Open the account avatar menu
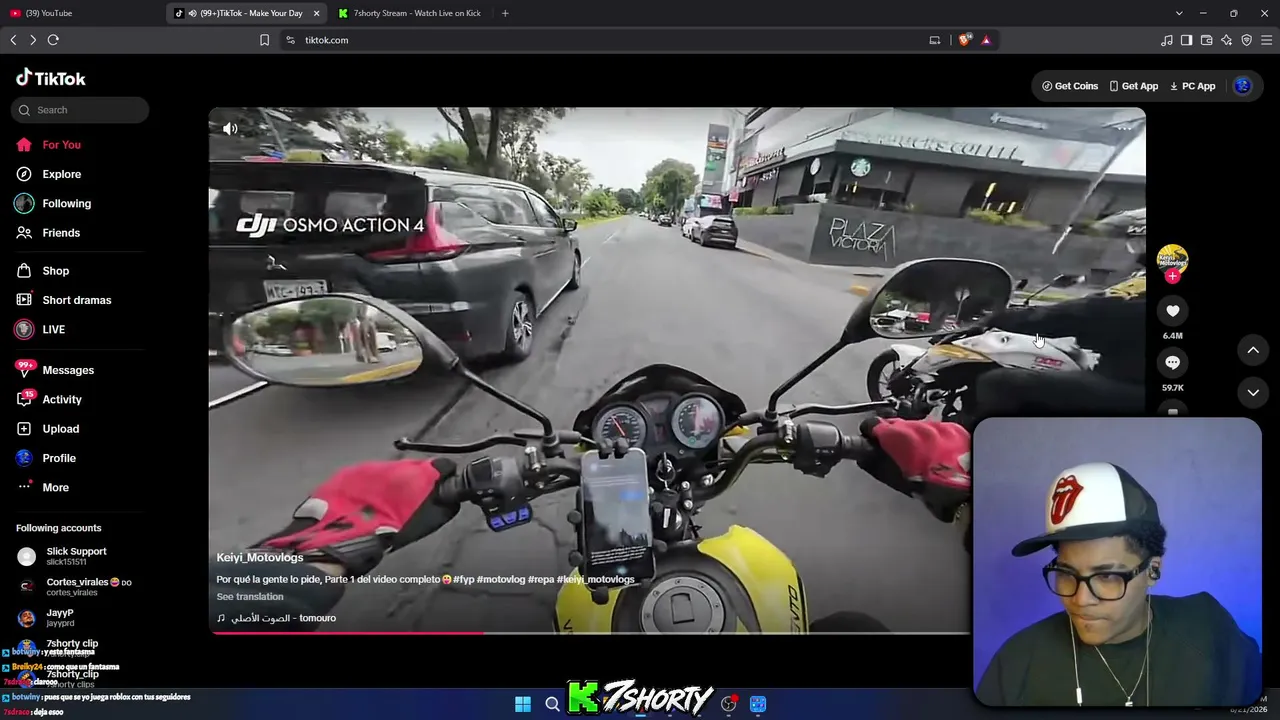1280x720 pixels. [1243, 86]
